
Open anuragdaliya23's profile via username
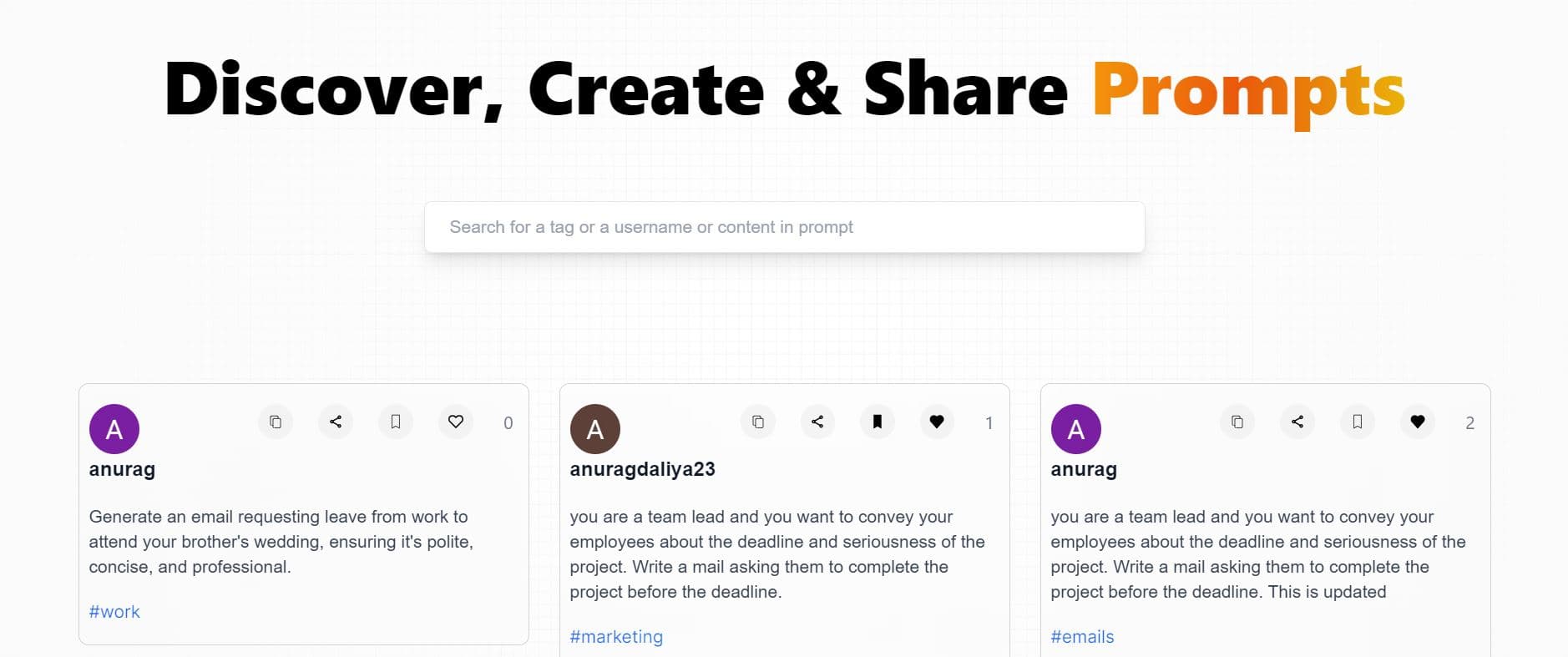click(x=642, y=469)
